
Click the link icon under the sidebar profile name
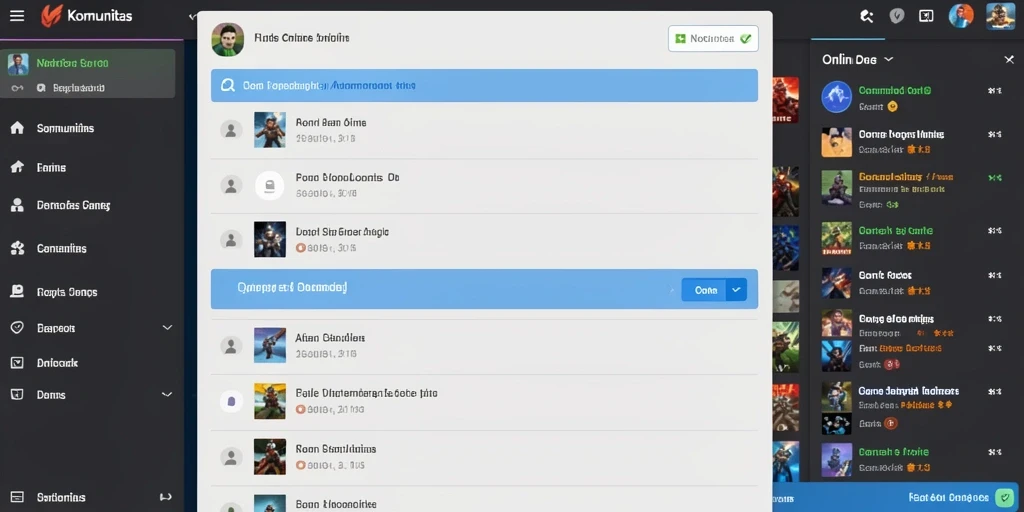coord(18,88)
